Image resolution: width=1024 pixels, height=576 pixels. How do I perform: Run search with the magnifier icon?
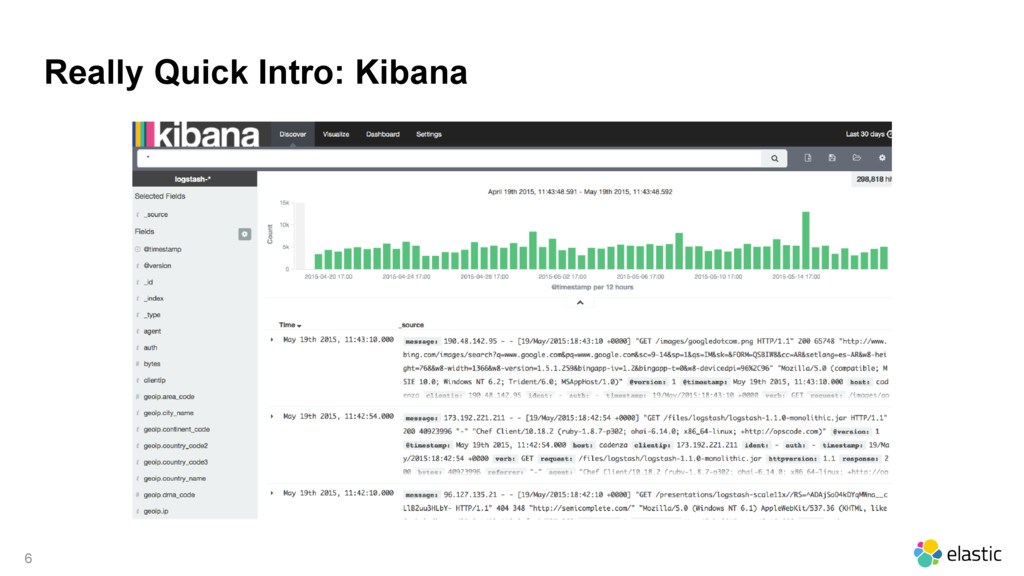click(x=775, y=158)
